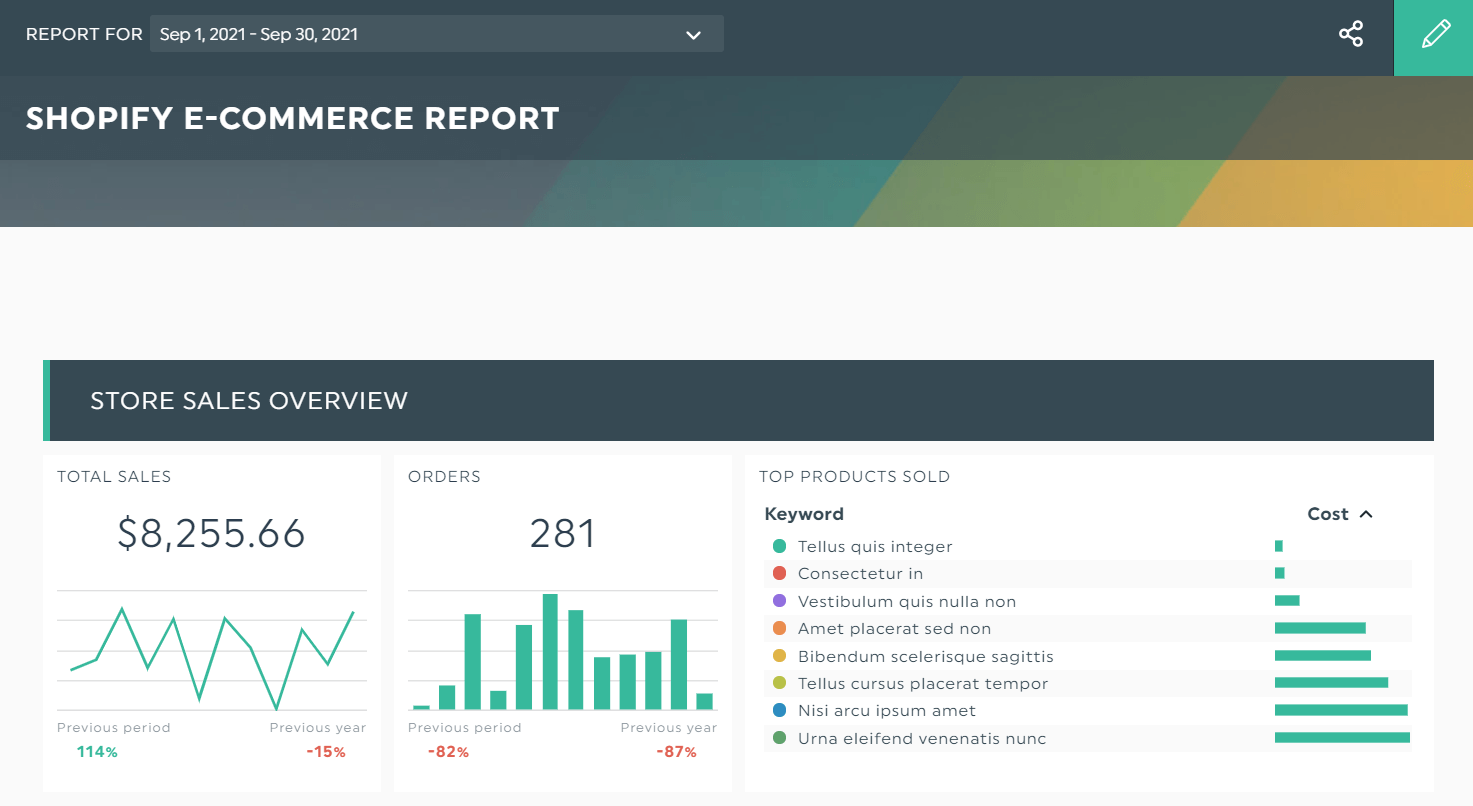Click the SHOPIFY E-COMMERCE REPORT title
The width and height of the screenshot is (1473, 806).
[x=292, y=118]
